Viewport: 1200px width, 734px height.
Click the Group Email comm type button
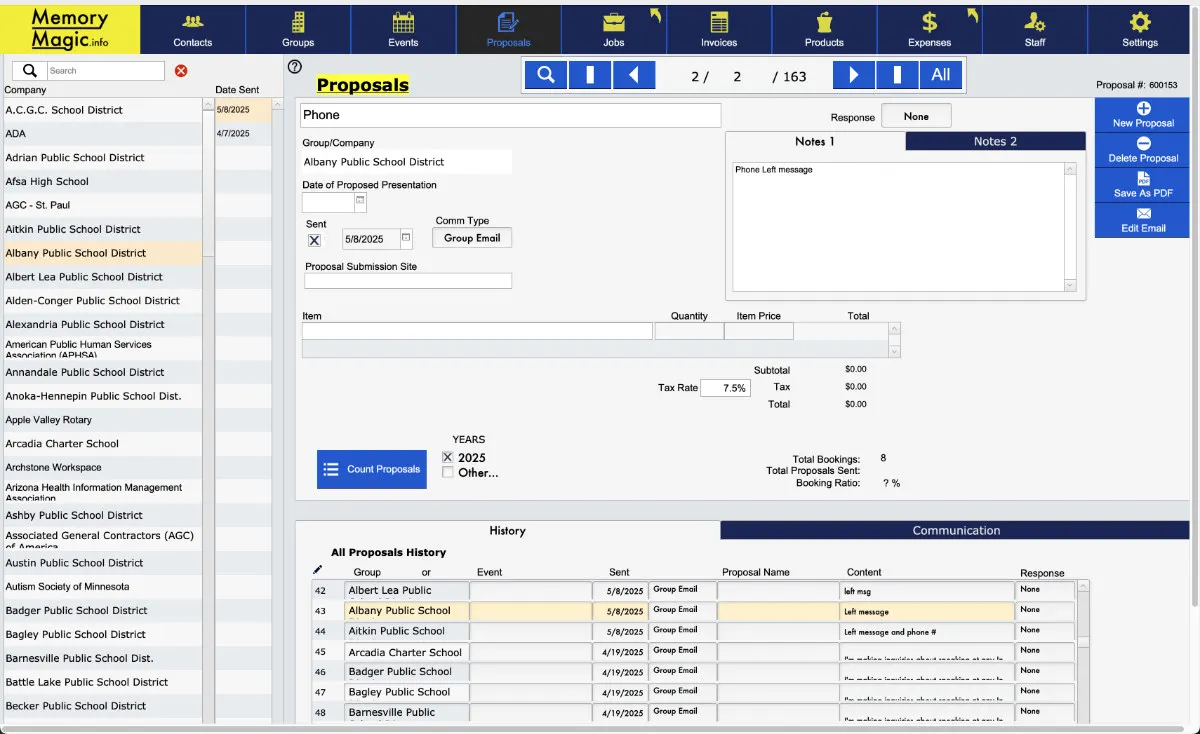[472, 238]
